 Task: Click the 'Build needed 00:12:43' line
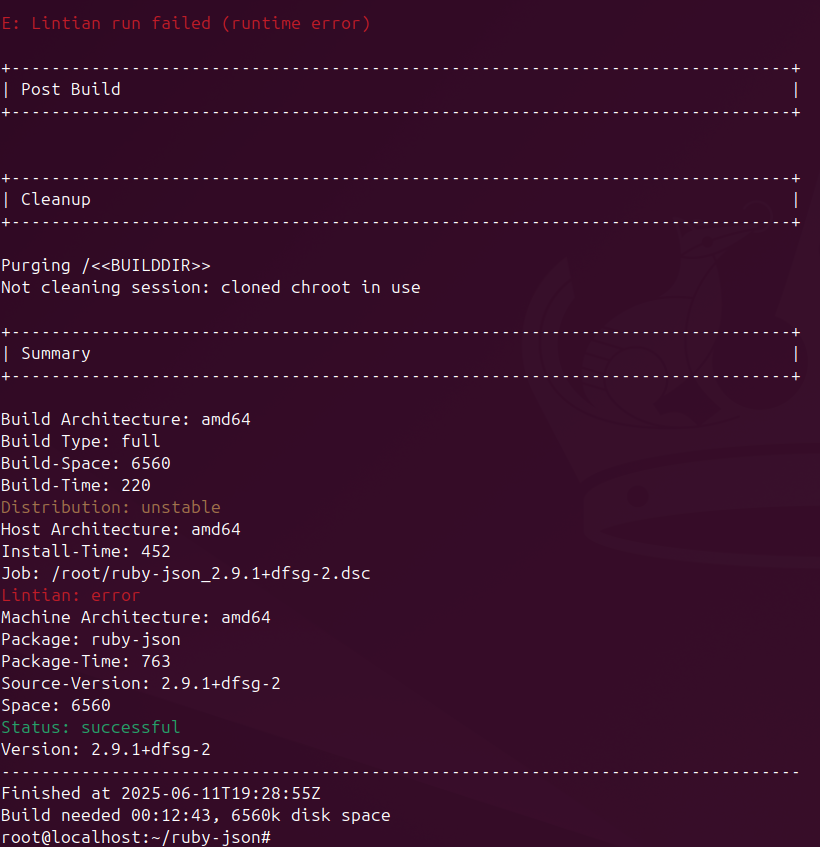tap(195, 815)
